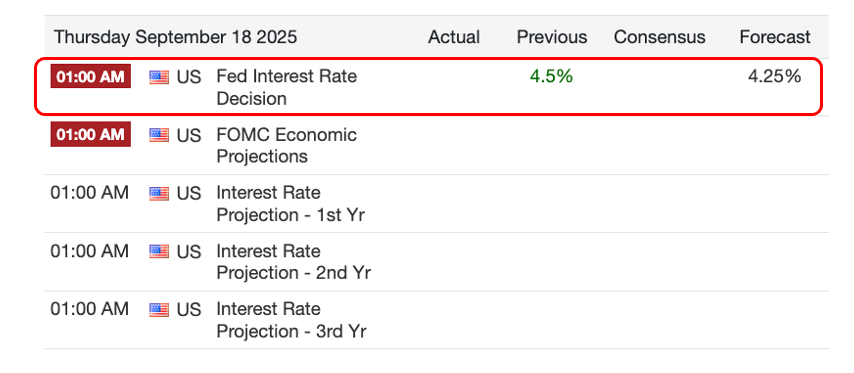Click US flag beside Fed Interest Rate Decision
854x373 pixels.
pyautogui.click(x=159, y=77)
